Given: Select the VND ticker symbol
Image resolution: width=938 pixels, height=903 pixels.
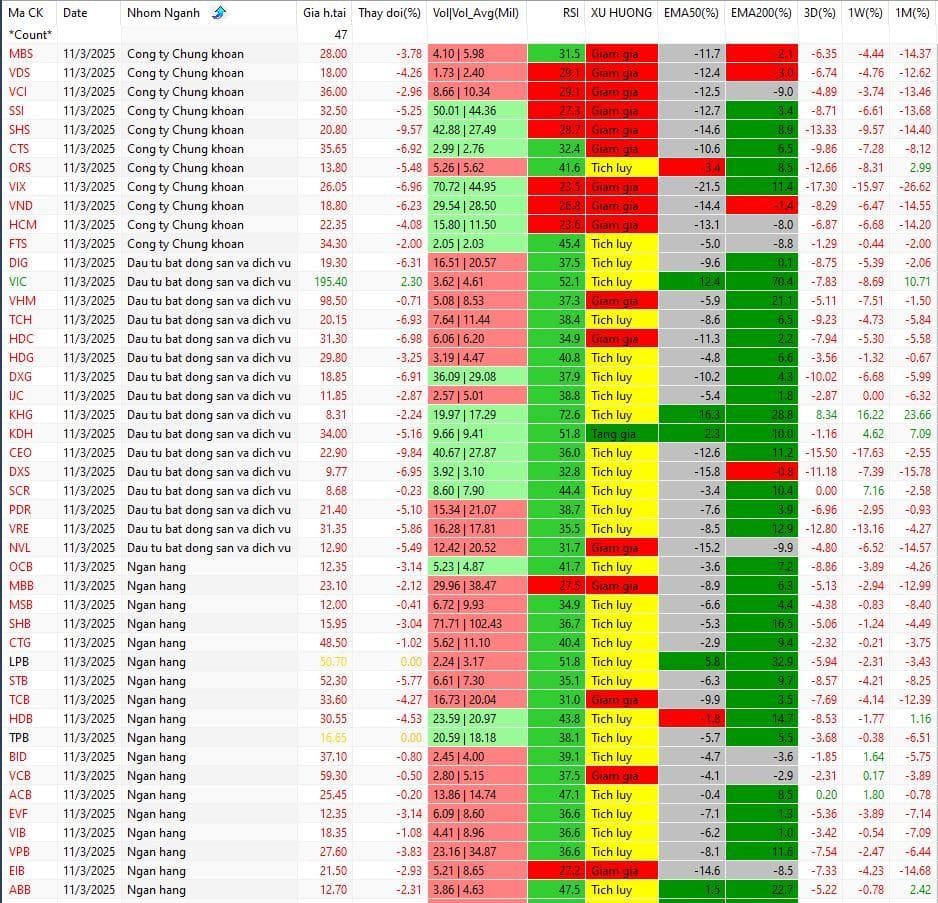Looking at the screenshot, I should (21, 206).
